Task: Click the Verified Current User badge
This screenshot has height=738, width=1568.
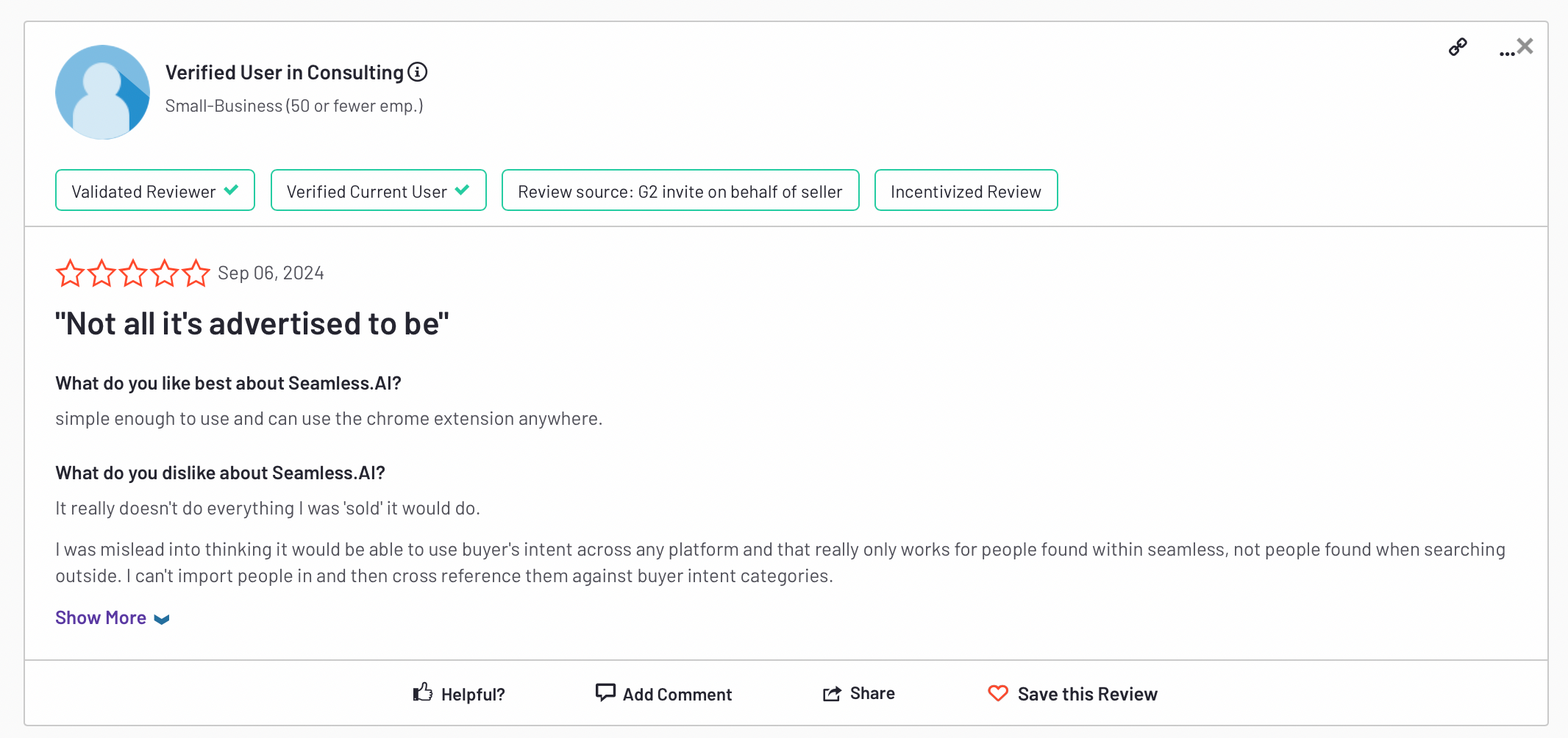Action: point(379,190)
